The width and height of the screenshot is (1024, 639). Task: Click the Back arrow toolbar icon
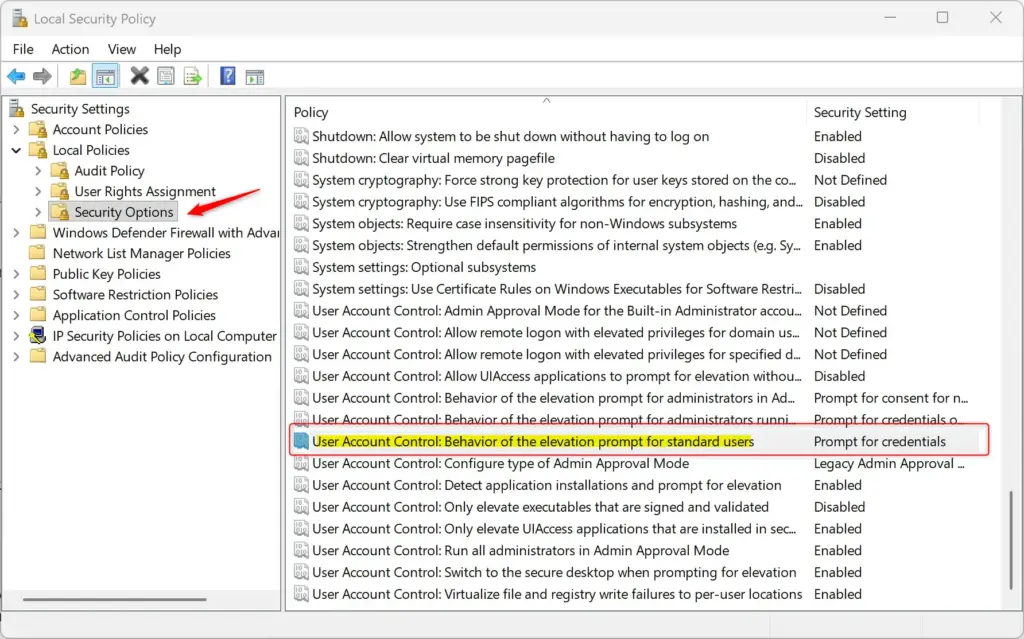16,76
